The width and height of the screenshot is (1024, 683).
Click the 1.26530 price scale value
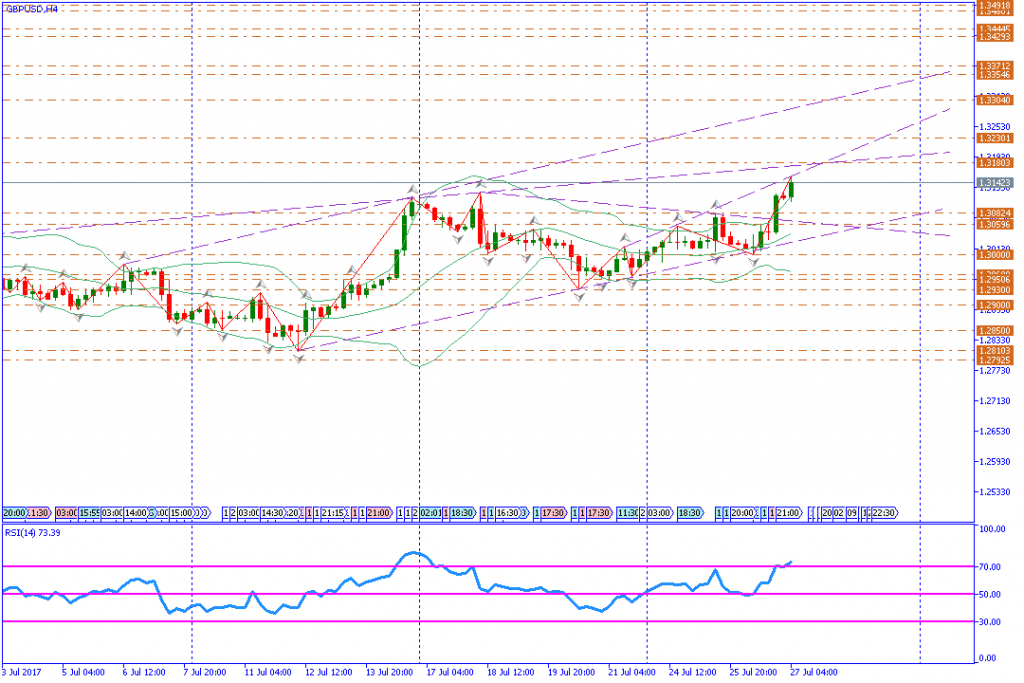click(x=995, y=432)
